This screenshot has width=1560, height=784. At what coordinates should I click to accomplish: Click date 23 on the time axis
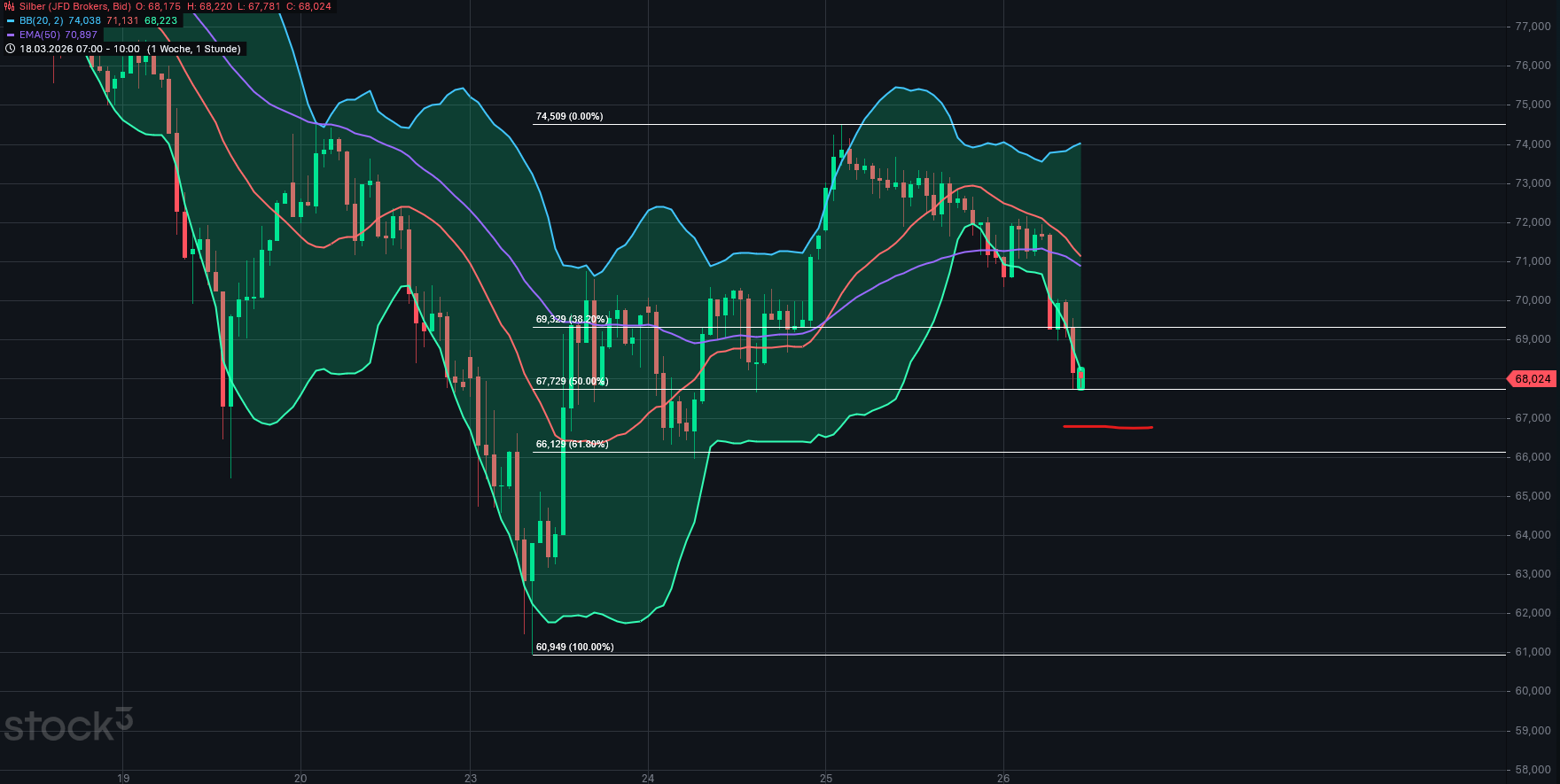471,778
